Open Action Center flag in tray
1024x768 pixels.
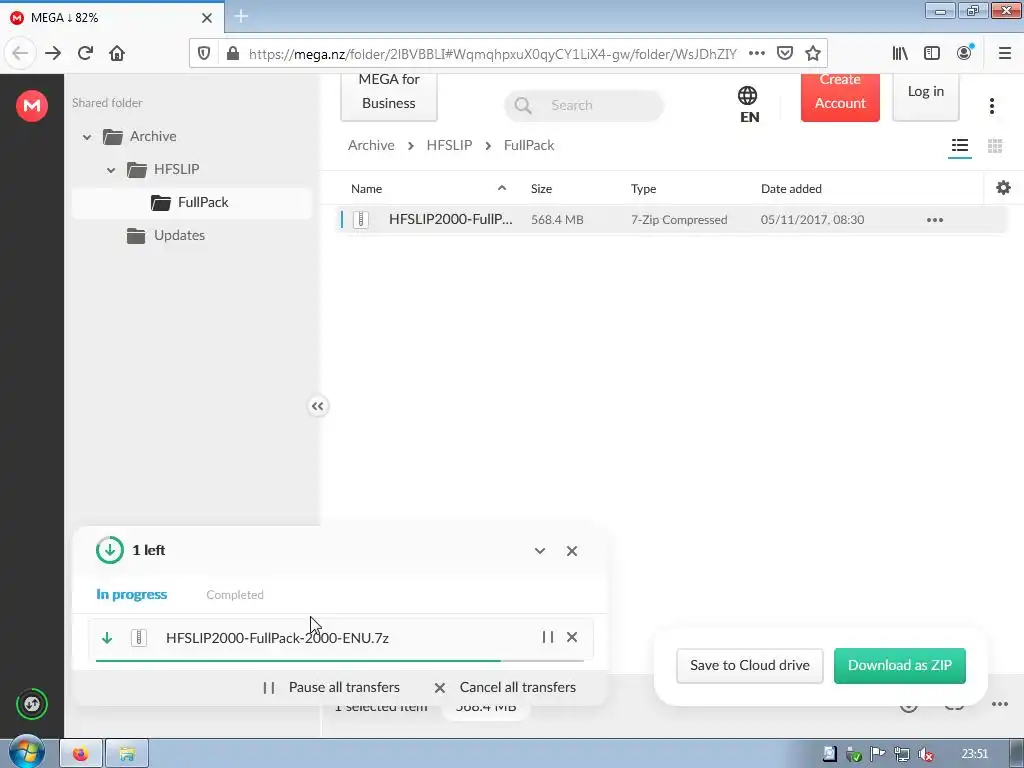pyautogui.click(x=877, y=754)
